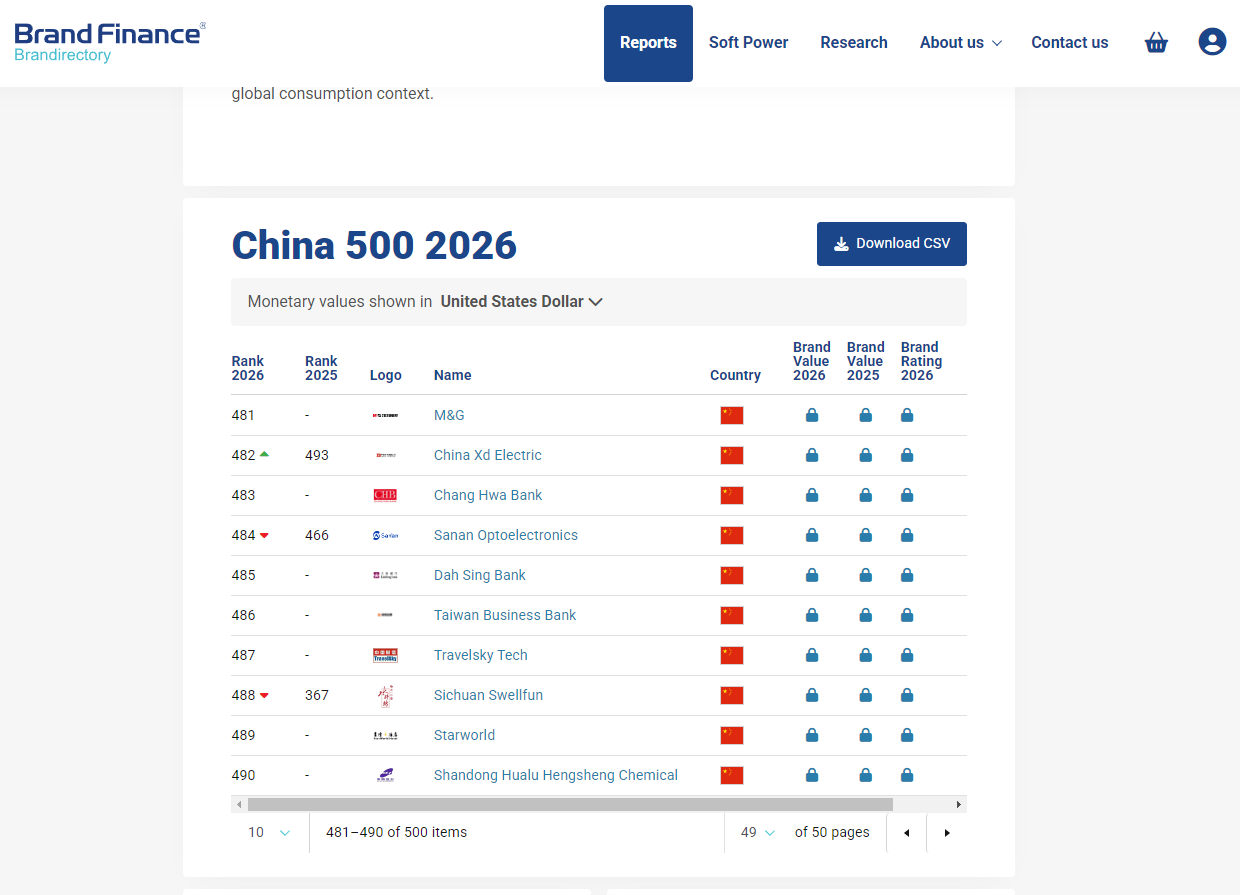This screenshot has width=1240, height=895.
Task: Click the Brand Finance Brandirectory logo
Action: click(110, 42)
